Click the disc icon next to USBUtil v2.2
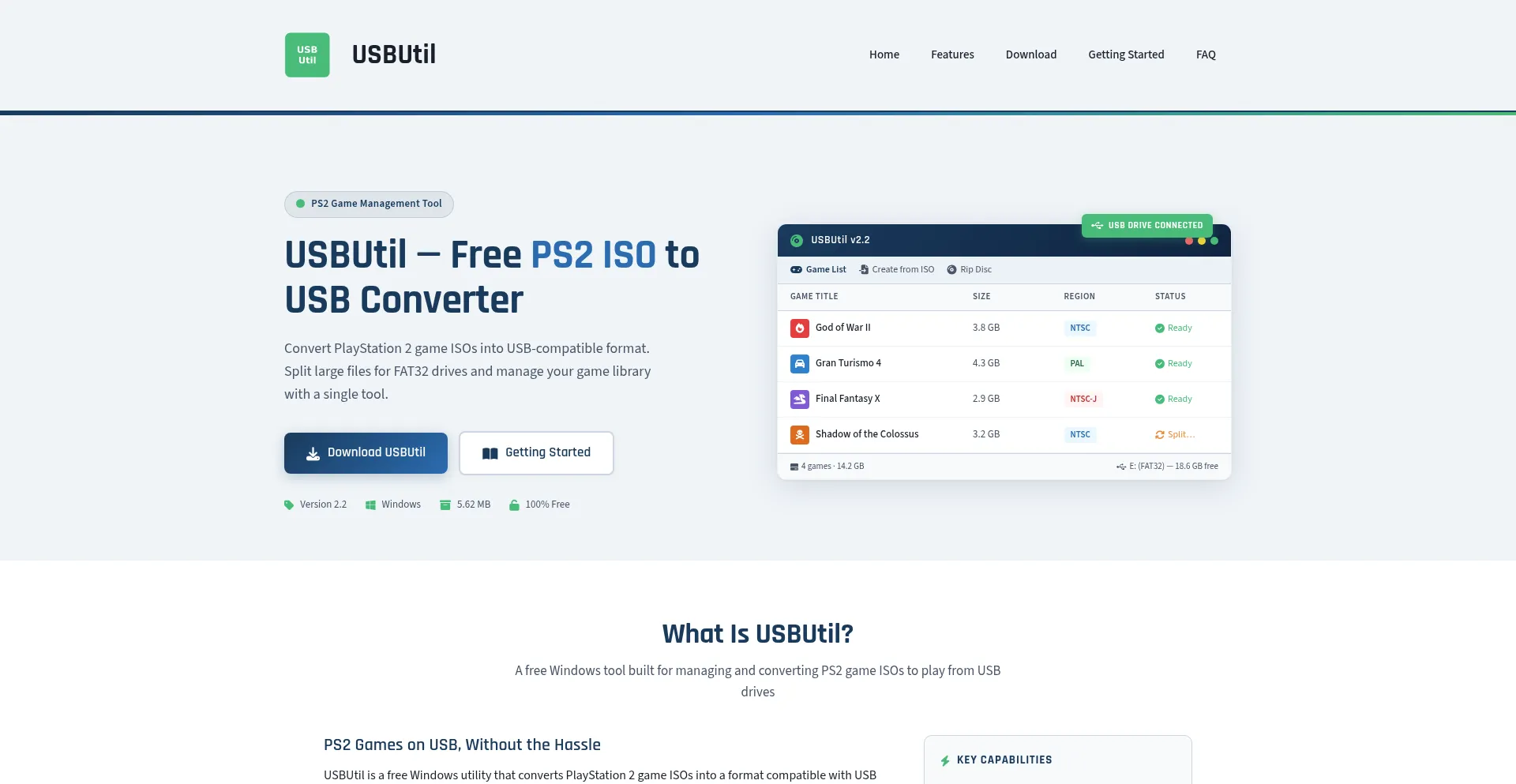This screenshot has width=1516, height=784. tap(797, 241)
